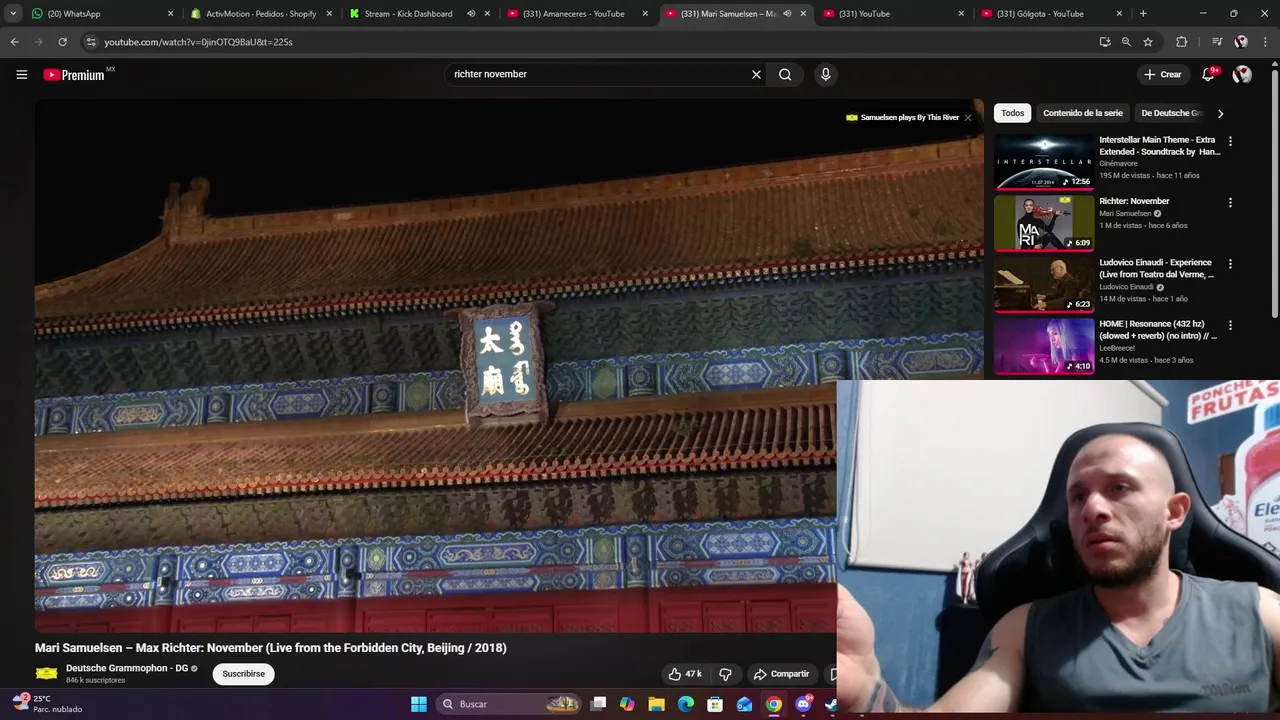Close the Amaneceres YouTube tab
1280x720 pixels.
pyautogui.click(x=645, y=14)
